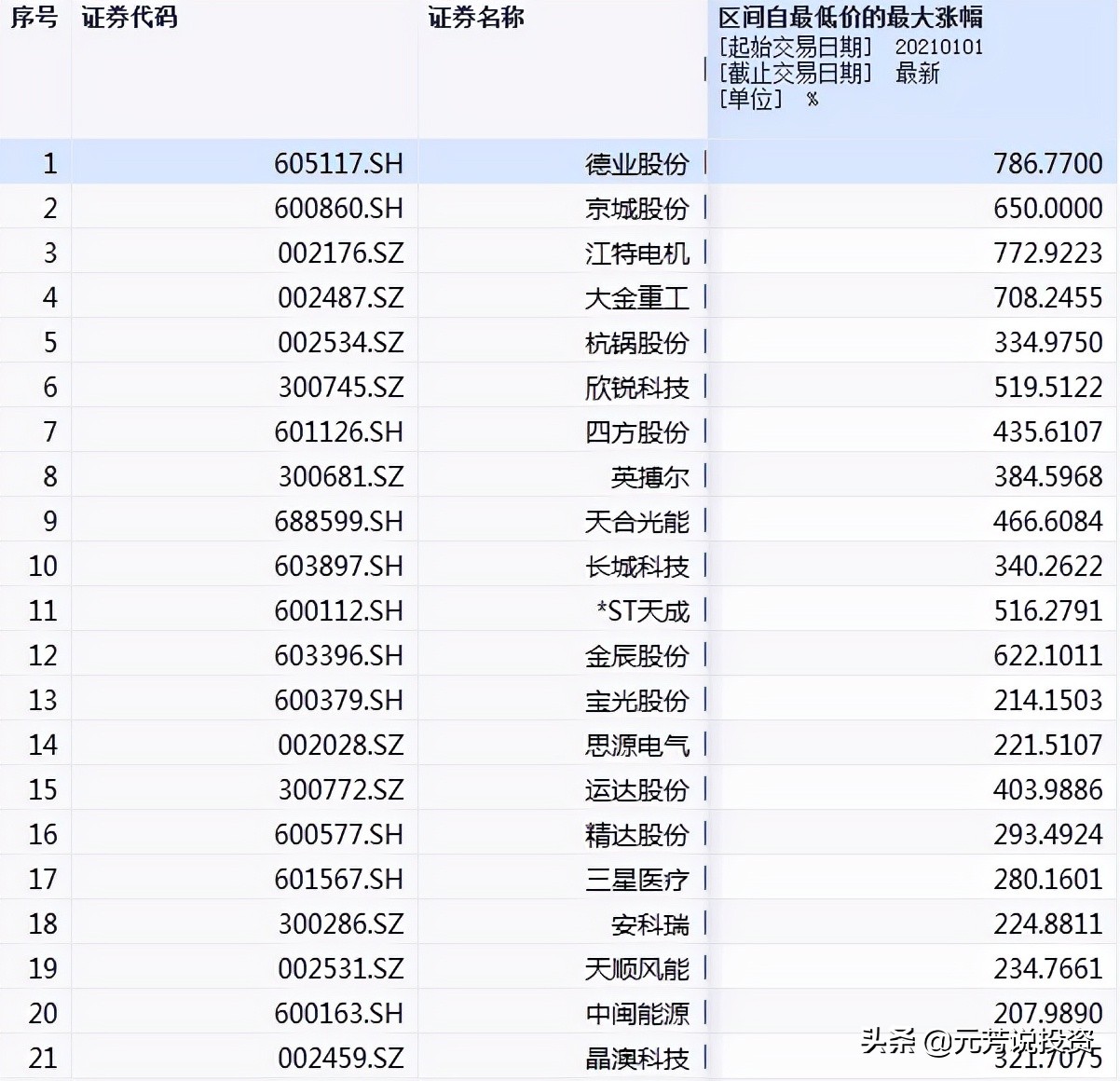
Task: Click the 天顺风能 cell
Action: (637, 969)
